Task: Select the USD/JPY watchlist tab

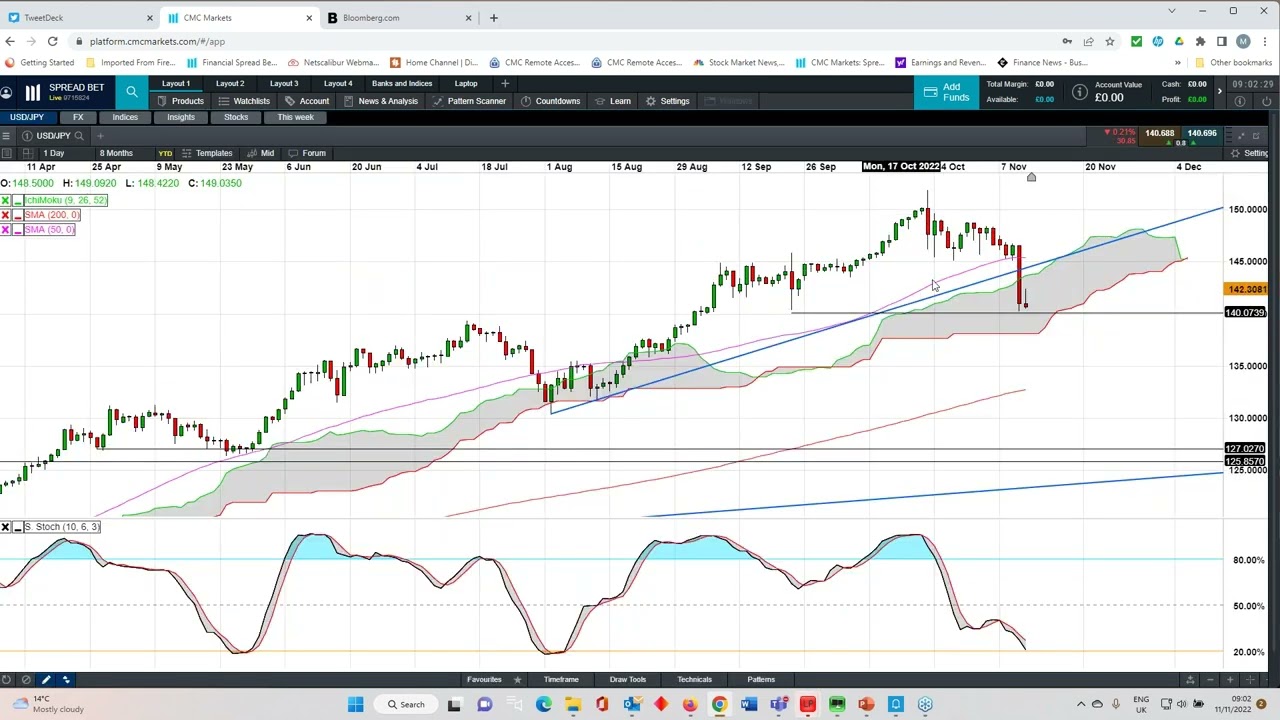Action: [27, 117]
